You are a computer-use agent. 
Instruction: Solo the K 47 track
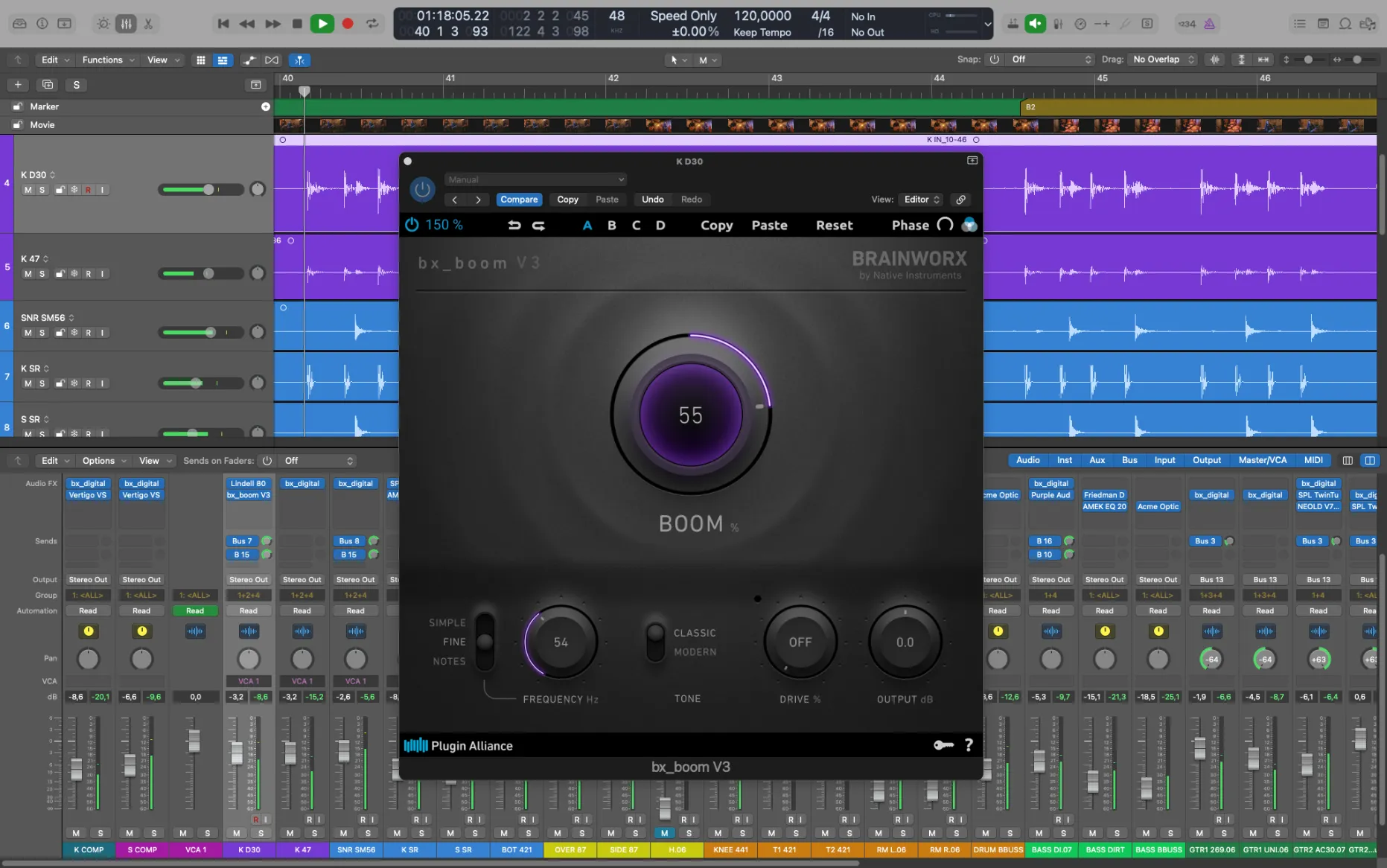point(42,274)
